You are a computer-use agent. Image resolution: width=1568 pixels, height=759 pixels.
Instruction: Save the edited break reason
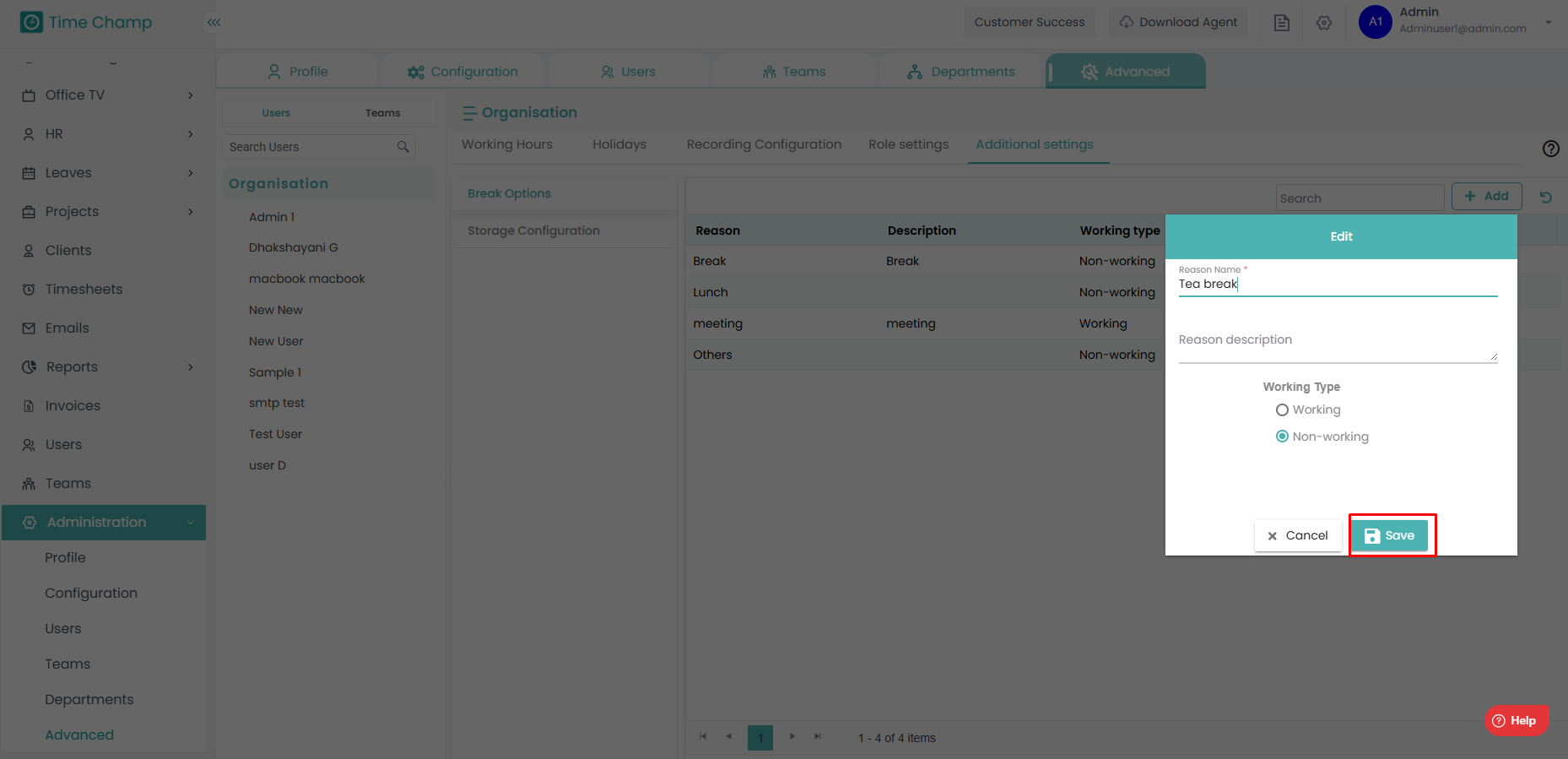click(1389, 535)
